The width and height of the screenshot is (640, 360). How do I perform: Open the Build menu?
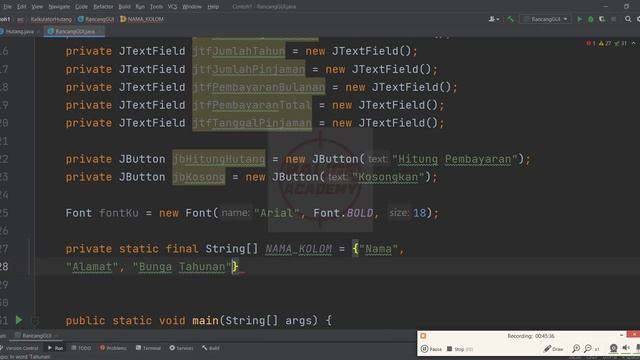tap(124, 7)
